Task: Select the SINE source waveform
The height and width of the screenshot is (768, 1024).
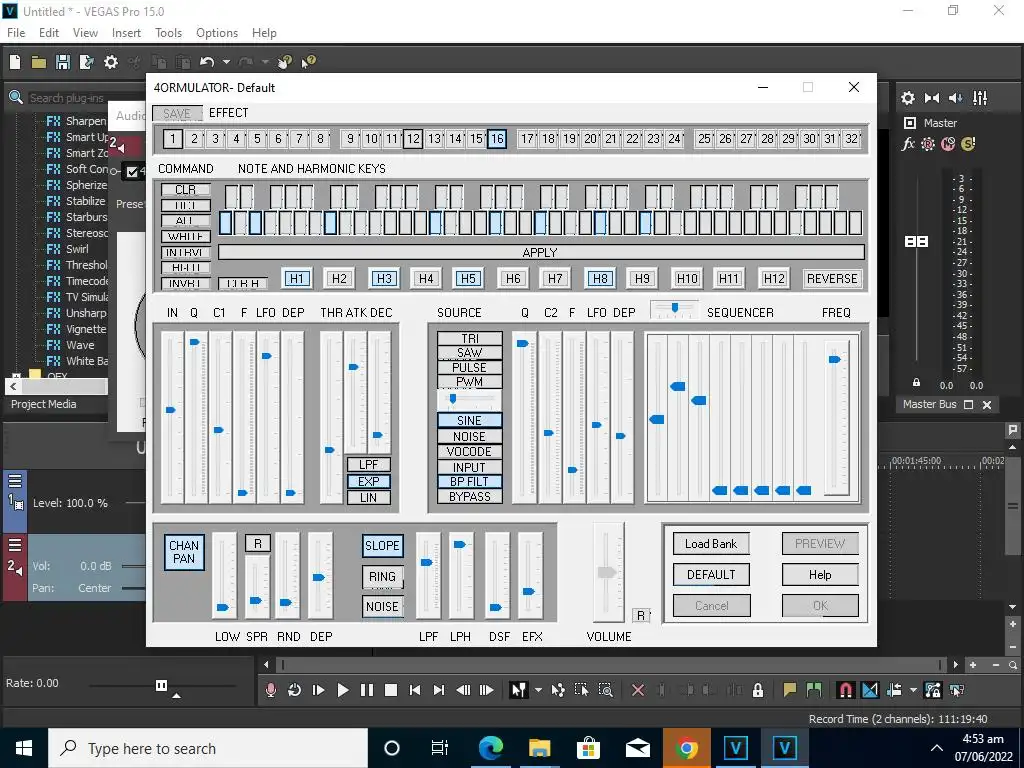Action: coord(470,421)
